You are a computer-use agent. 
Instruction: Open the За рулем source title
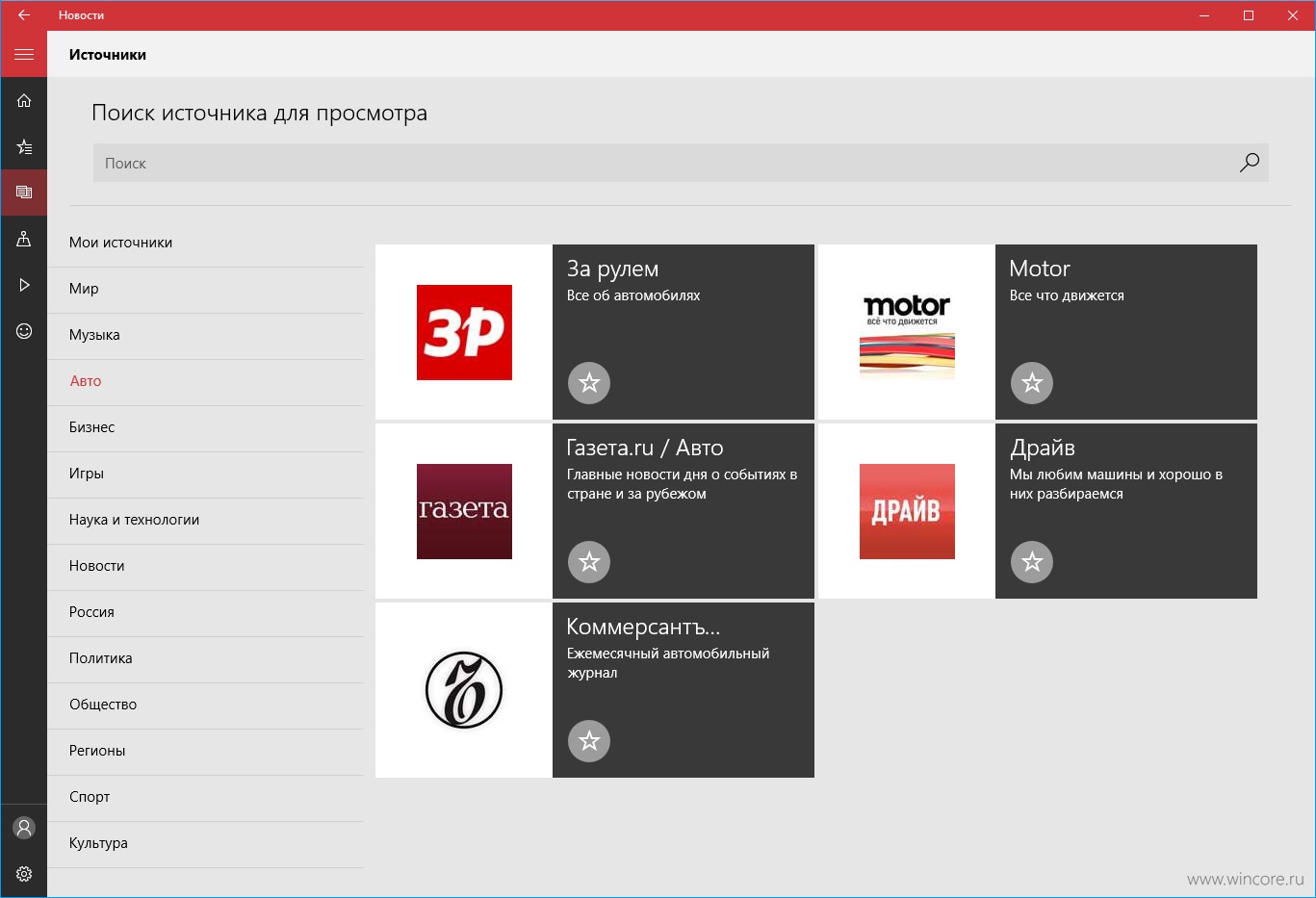(x=612, y=269)
